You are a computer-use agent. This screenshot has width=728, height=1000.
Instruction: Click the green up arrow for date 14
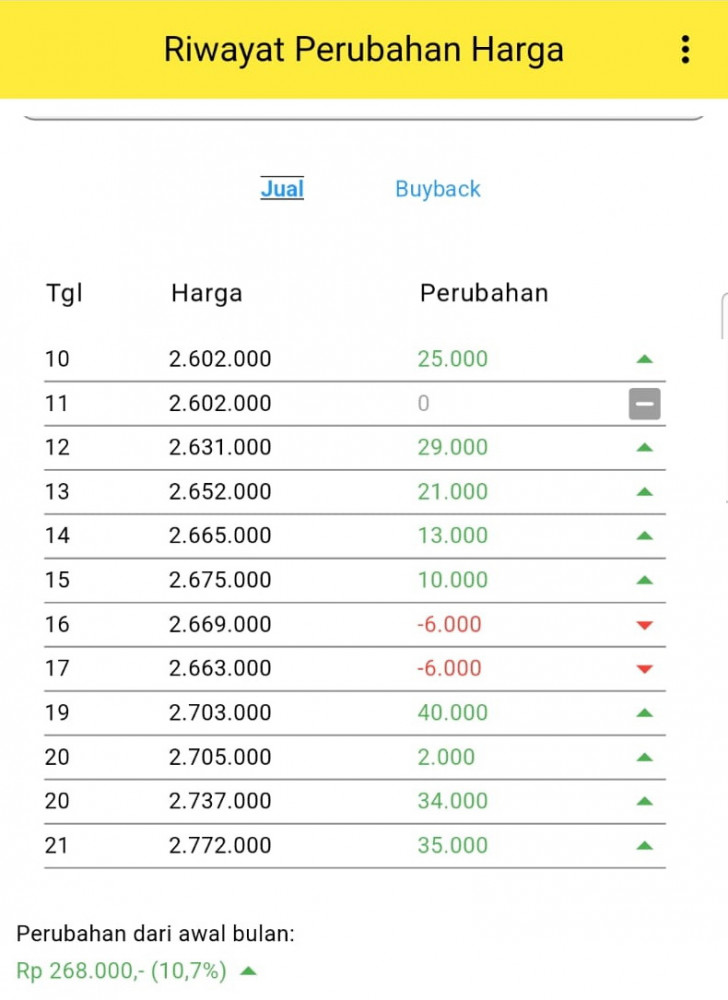click(644, 536)
